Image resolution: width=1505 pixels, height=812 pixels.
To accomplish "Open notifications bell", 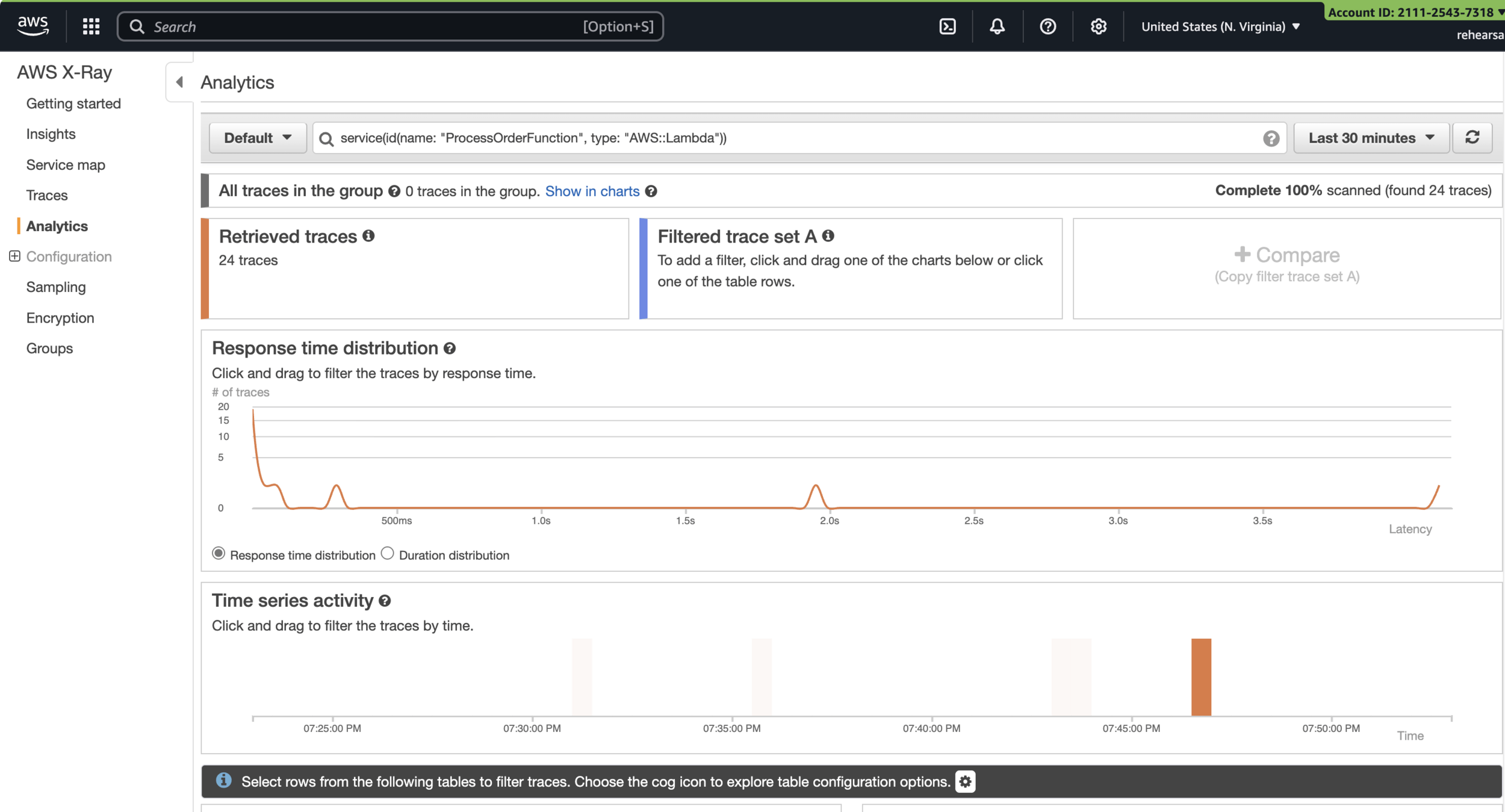I will 997,26.
